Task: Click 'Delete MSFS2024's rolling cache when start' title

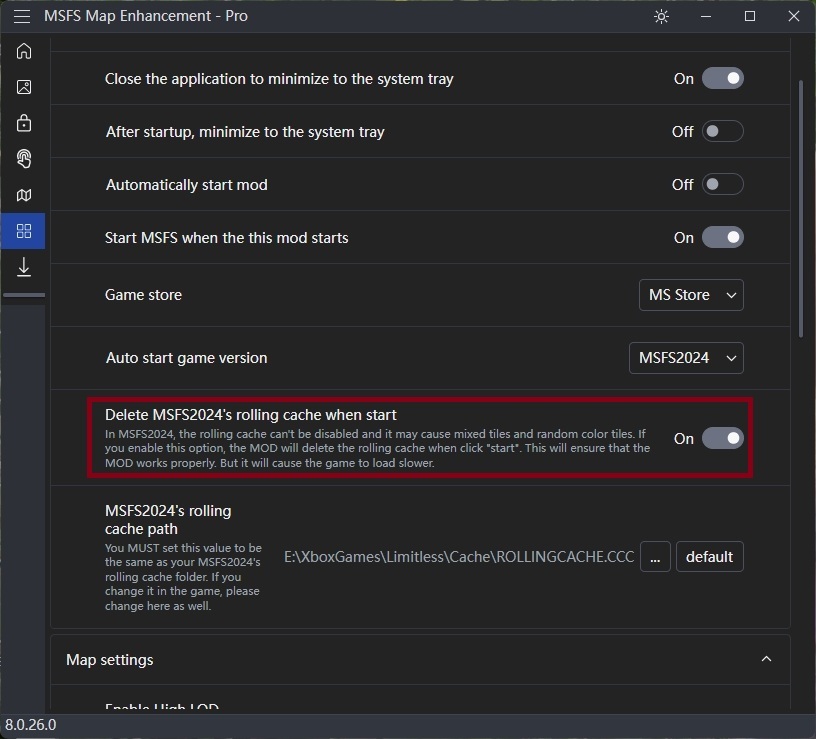Action: [250, 415]
